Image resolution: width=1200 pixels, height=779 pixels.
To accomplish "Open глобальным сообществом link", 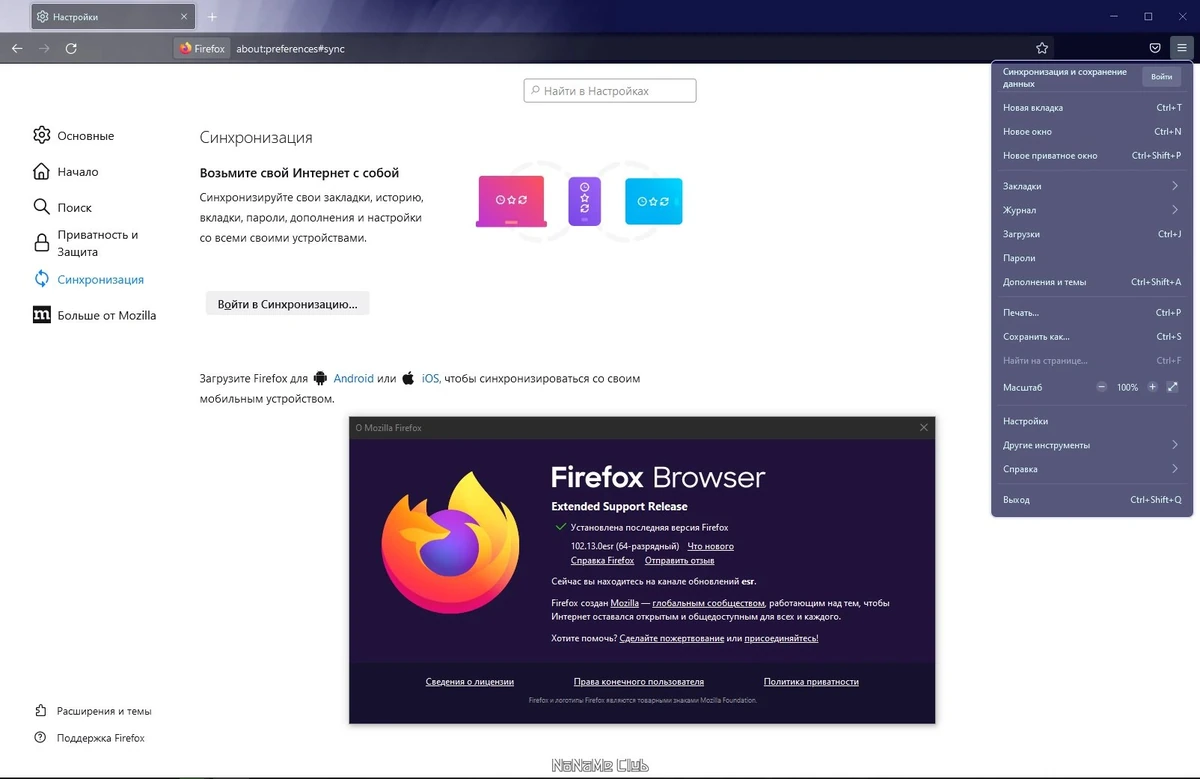I will pyautogui.click(x=708, y=603).
